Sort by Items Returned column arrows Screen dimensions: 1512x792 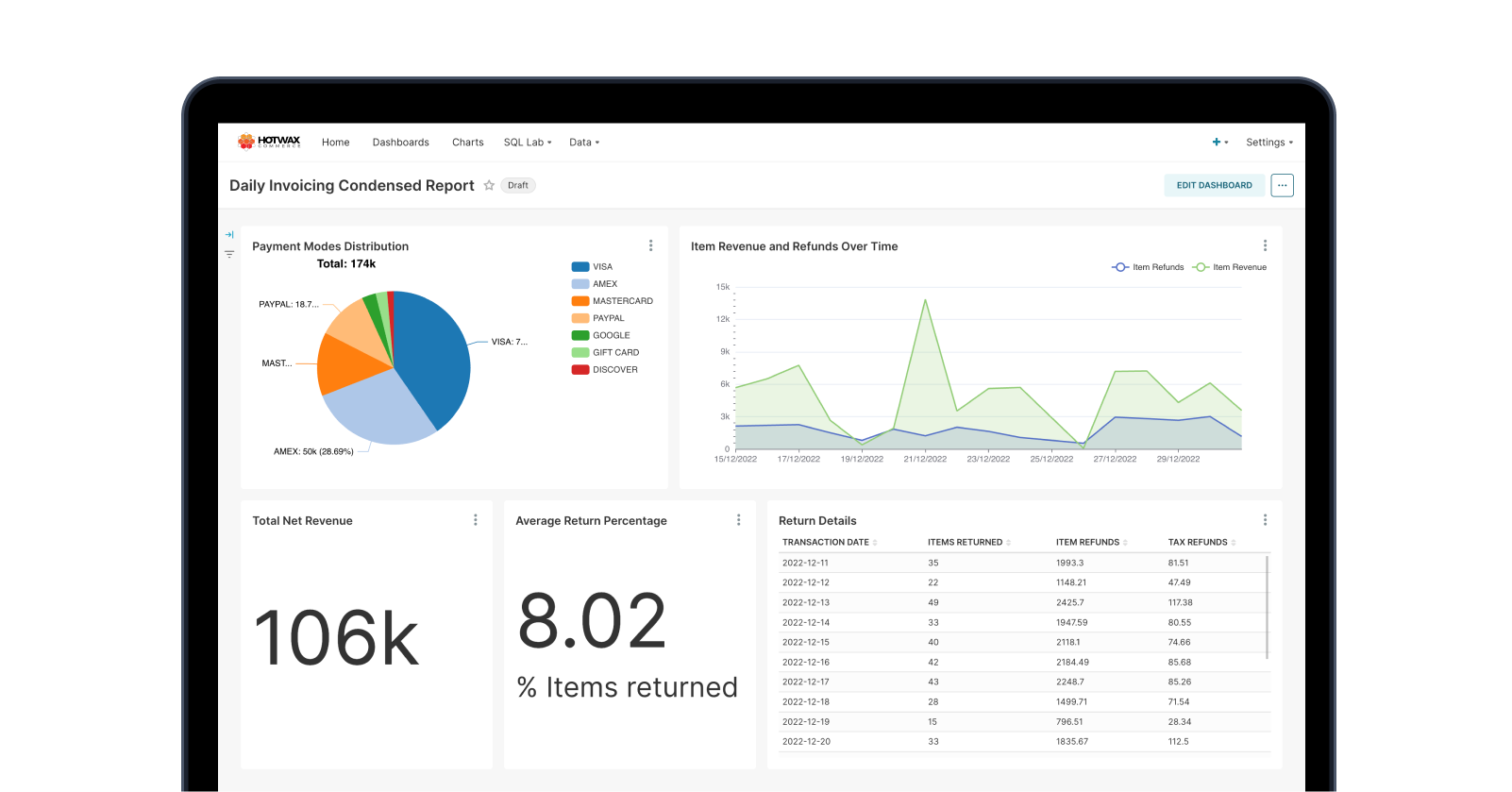coord(1008,543)
